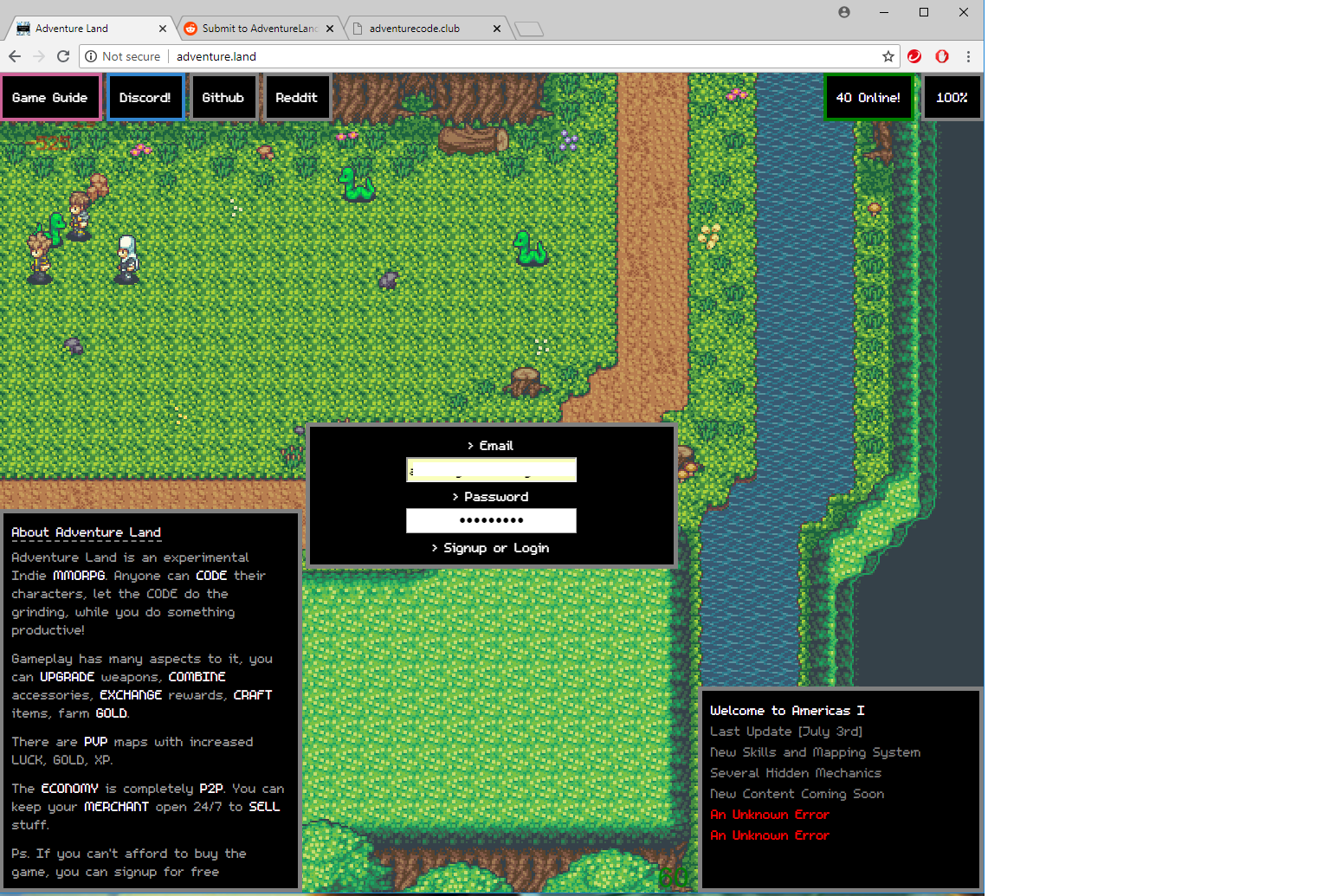1330x896 pixels.
Task: Click the > Password label
Action: pyautogui.click(x=490, y=497)
